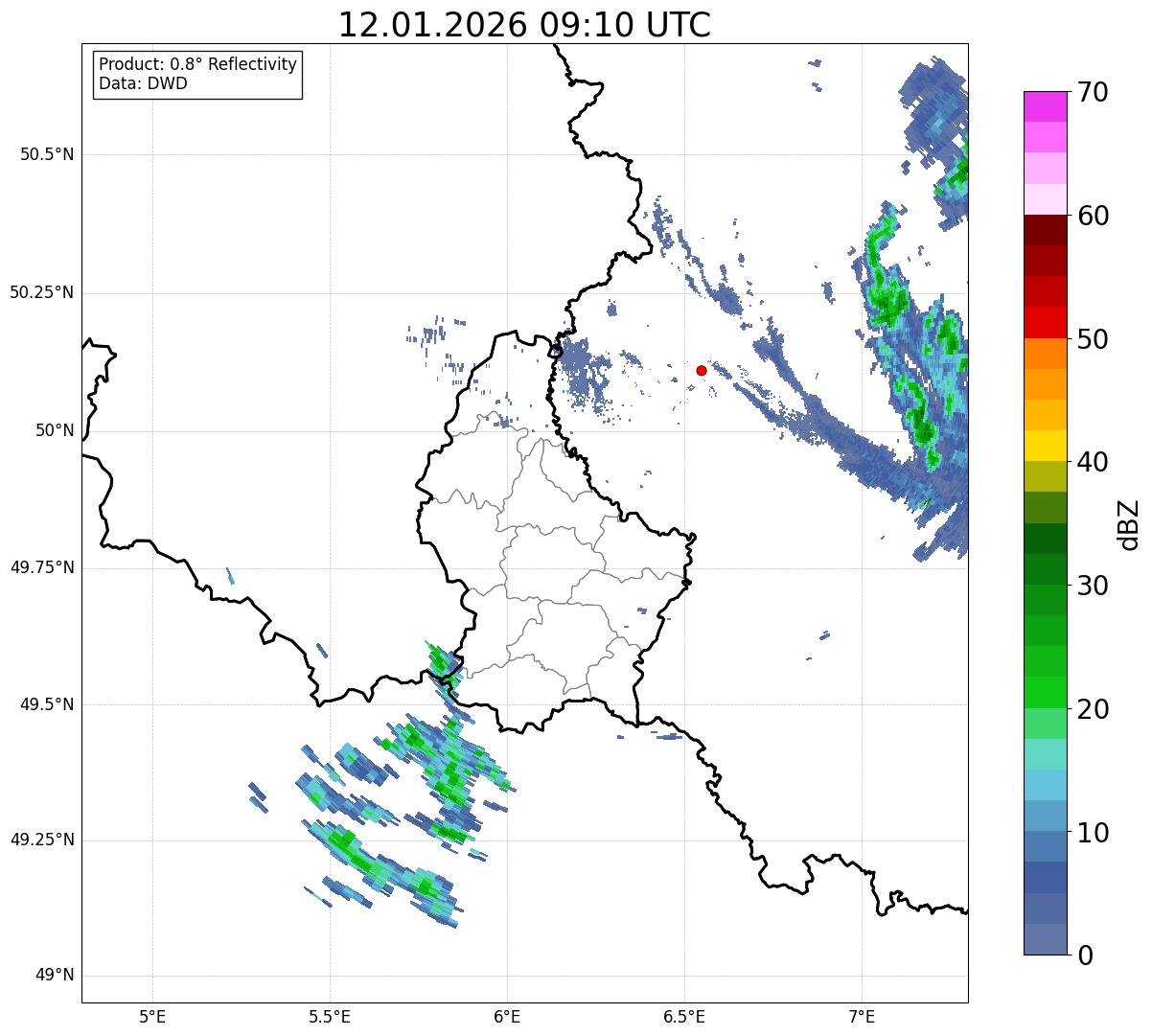Click the 49.25°N latitude label
Screen dimensions: 1152x1036
pos(41,840)
